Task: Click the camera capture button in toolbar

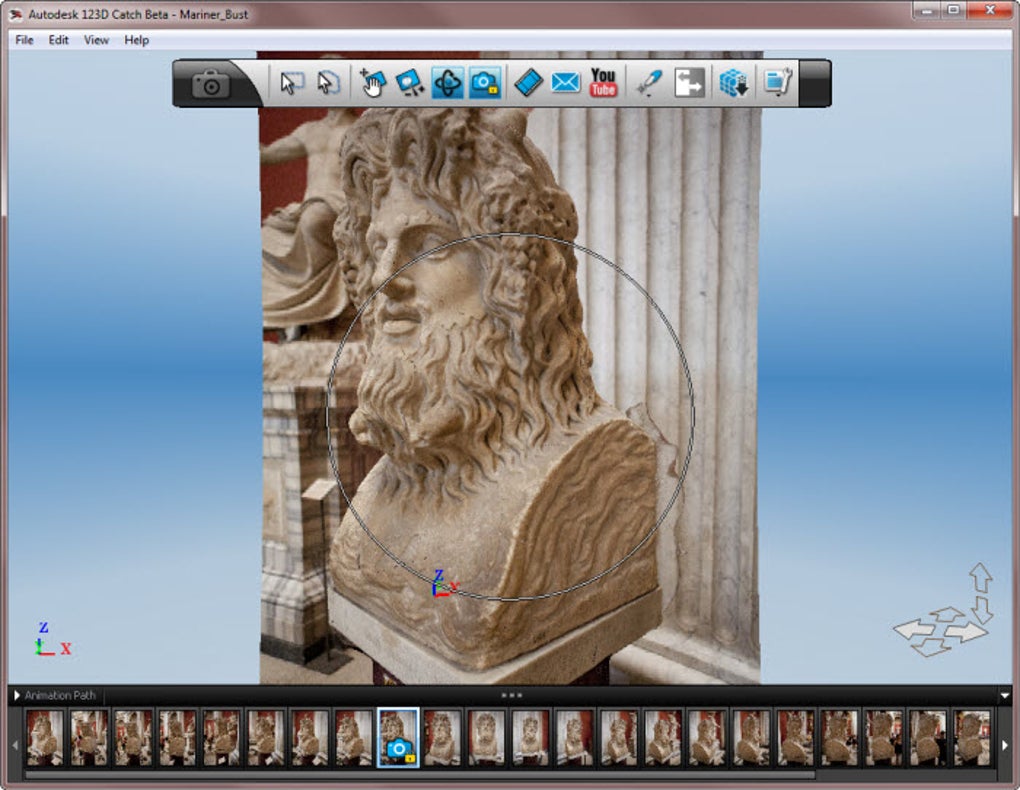Action: (211, 84)
